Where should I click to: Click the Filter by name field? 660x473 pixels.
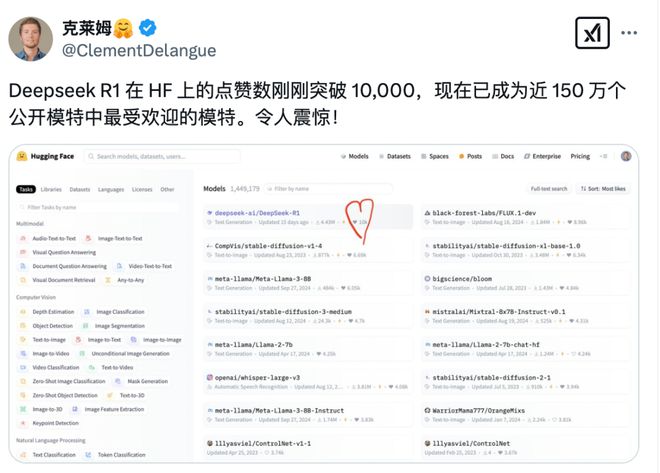[x=329, y=189]
